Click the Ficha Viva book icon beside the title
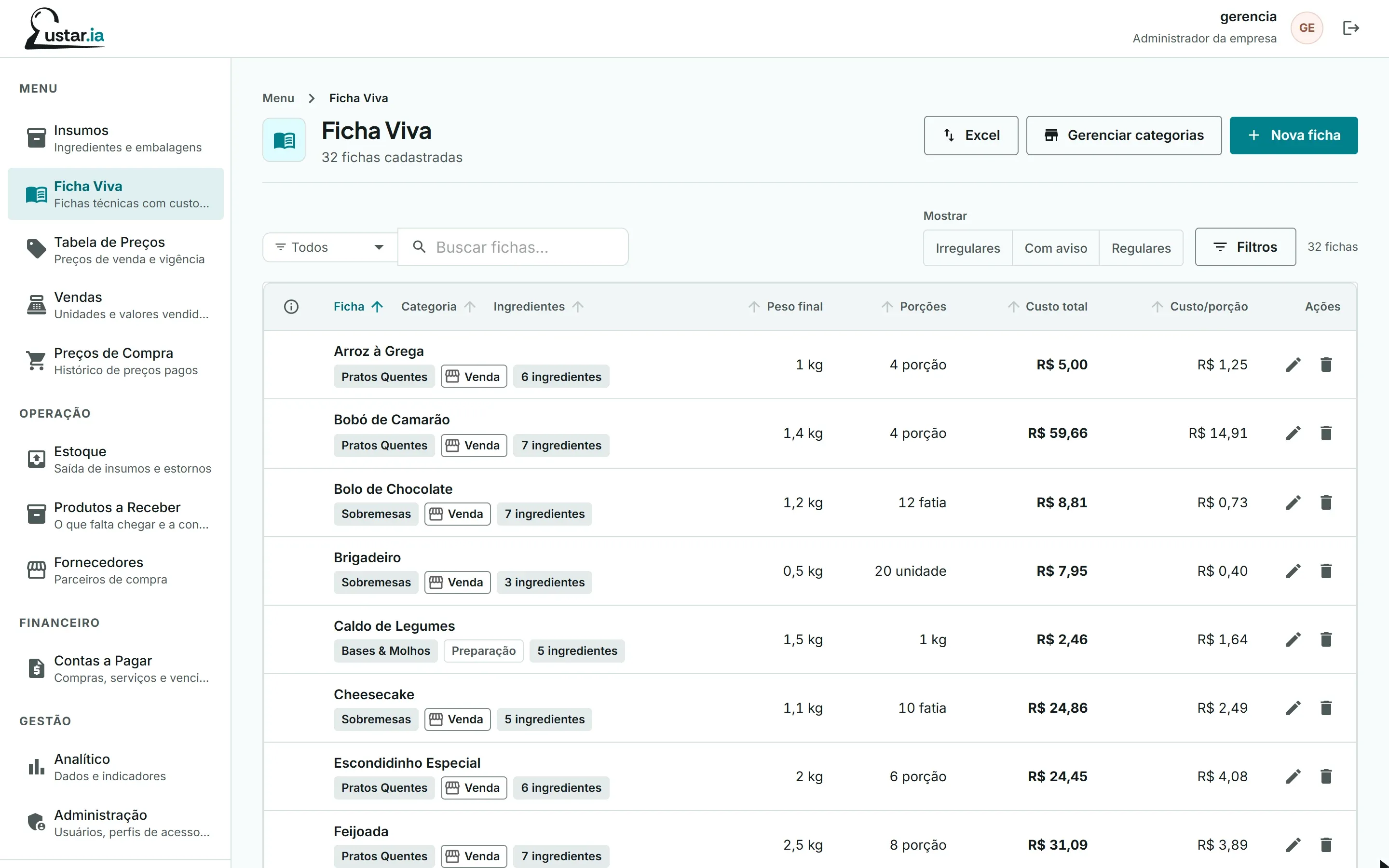Image resolution: width=1389 pixels, height=868 pixels. point(284,139)
